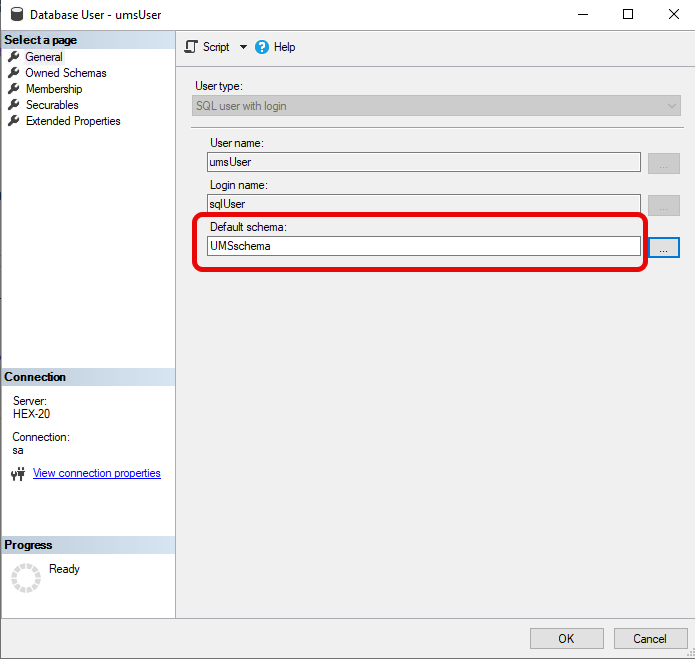Open the Extended Properties page
The width and height of the screenshot is (695, 659).
[73, 121]
